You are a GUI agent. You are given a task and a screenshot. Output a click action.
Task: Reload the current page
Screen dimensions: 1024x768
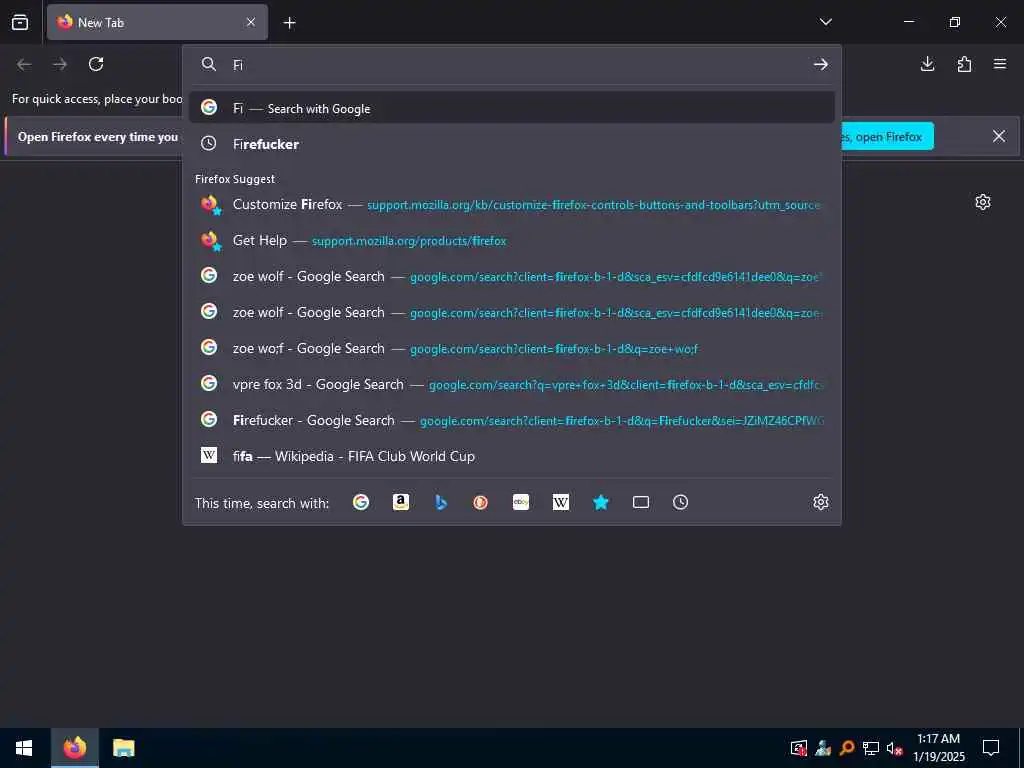click(x=96, y=64)
